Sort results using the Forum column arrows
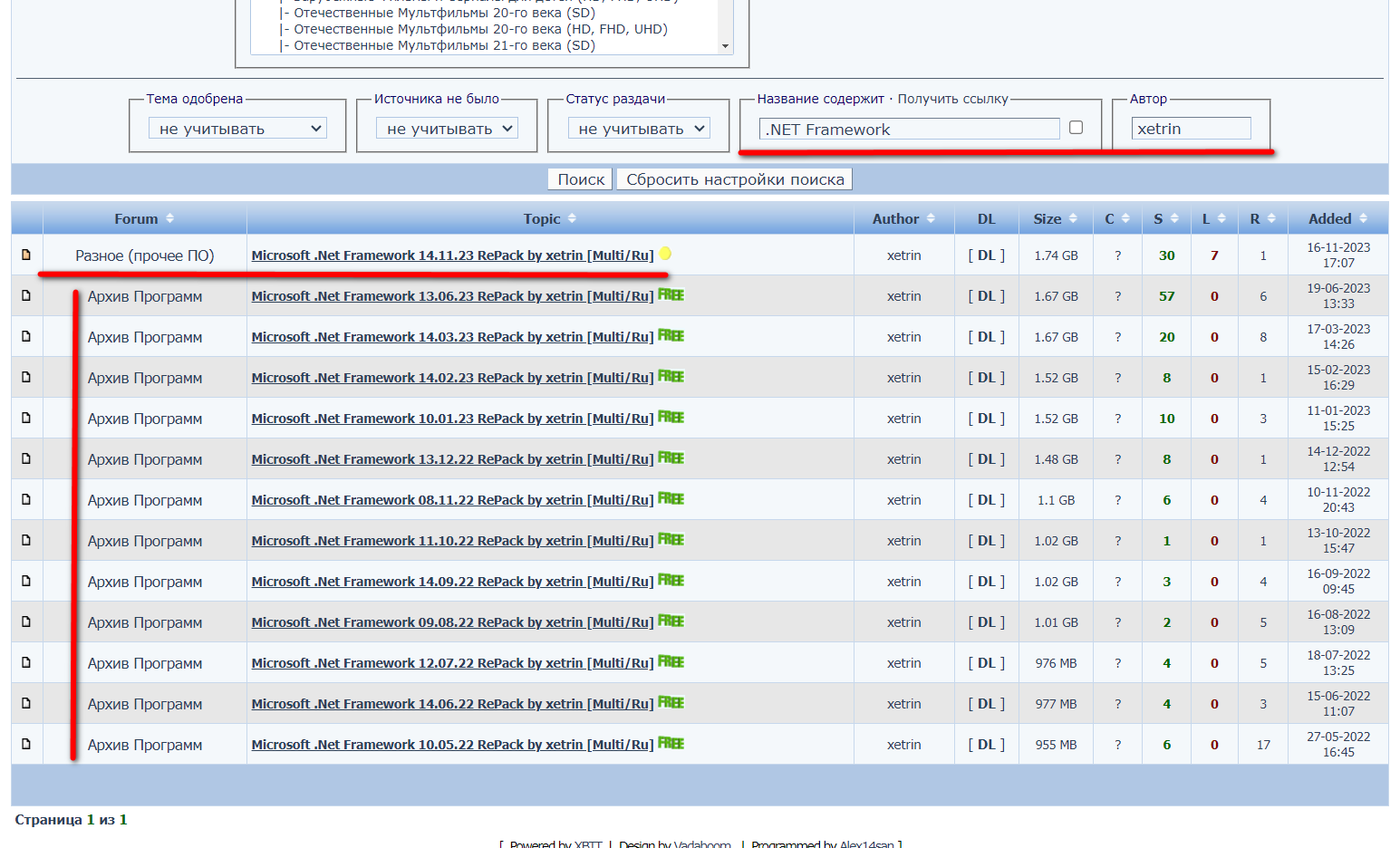Viewport: 1400px width, 848px height. pos(169,218)
